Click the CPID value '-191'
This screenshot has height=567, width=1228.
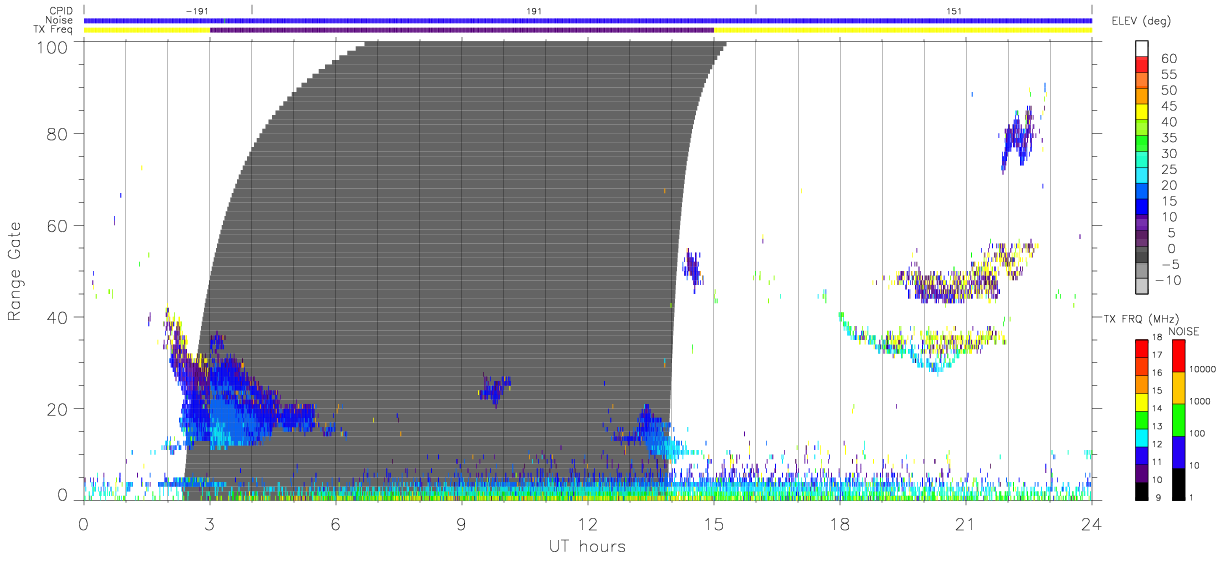198,10
